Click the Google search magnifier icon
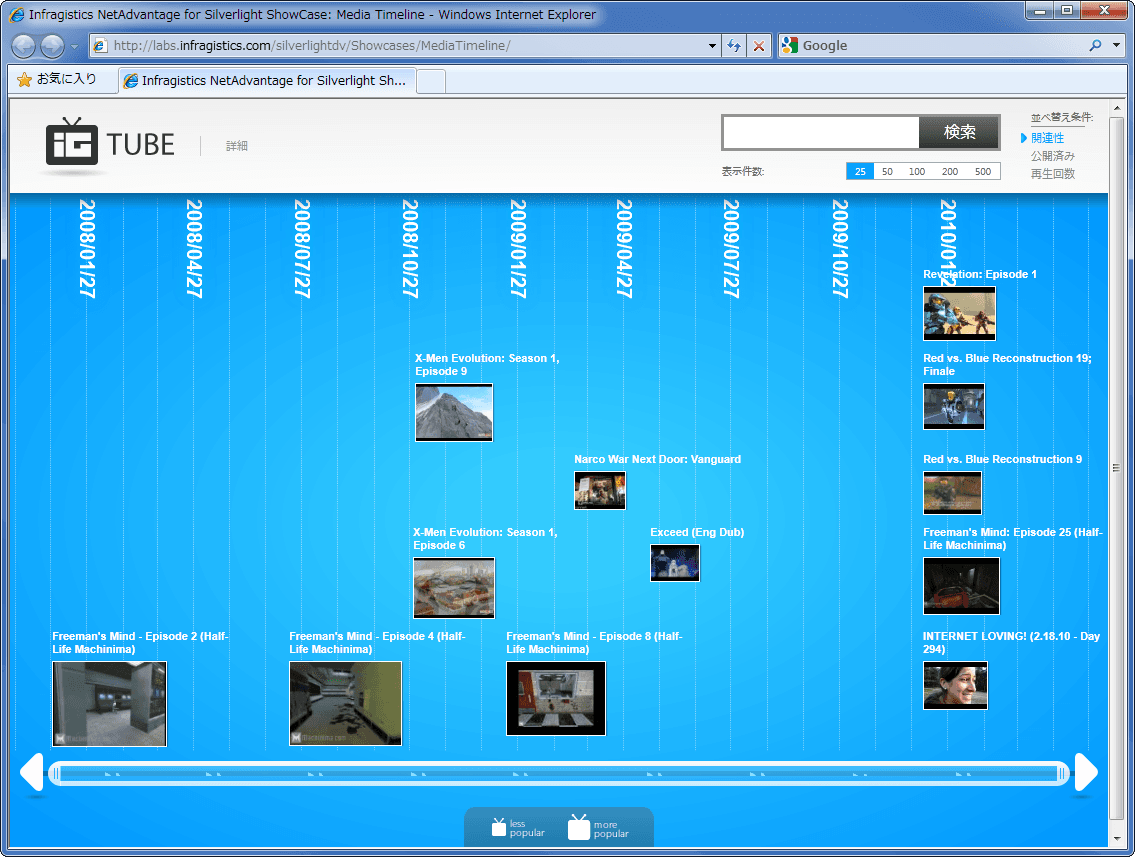1135x857 pixels. (x=1095, y=46)
